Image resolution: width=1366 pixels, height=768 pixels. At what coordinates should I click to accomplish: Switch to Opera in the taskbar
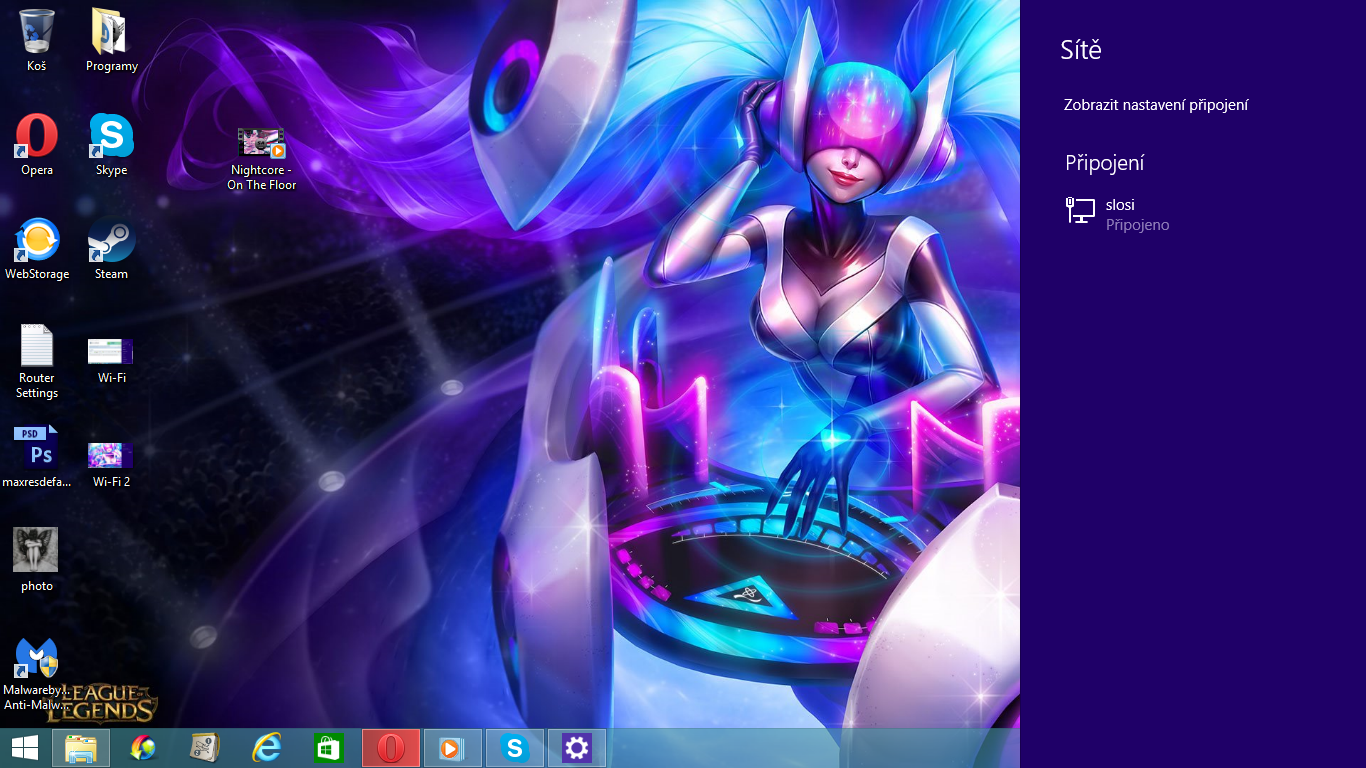click(x=391, y=748)
